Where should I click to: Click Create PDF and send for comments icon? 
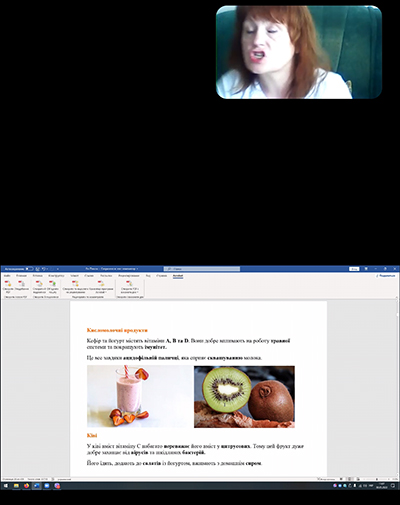(75, 287)
